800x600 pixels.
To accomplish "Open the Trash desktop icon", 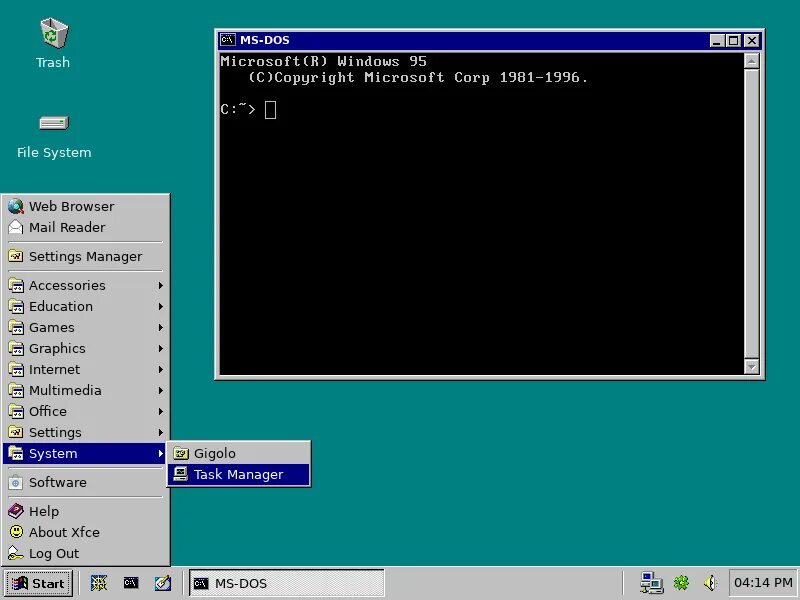I will pos(54,34).
